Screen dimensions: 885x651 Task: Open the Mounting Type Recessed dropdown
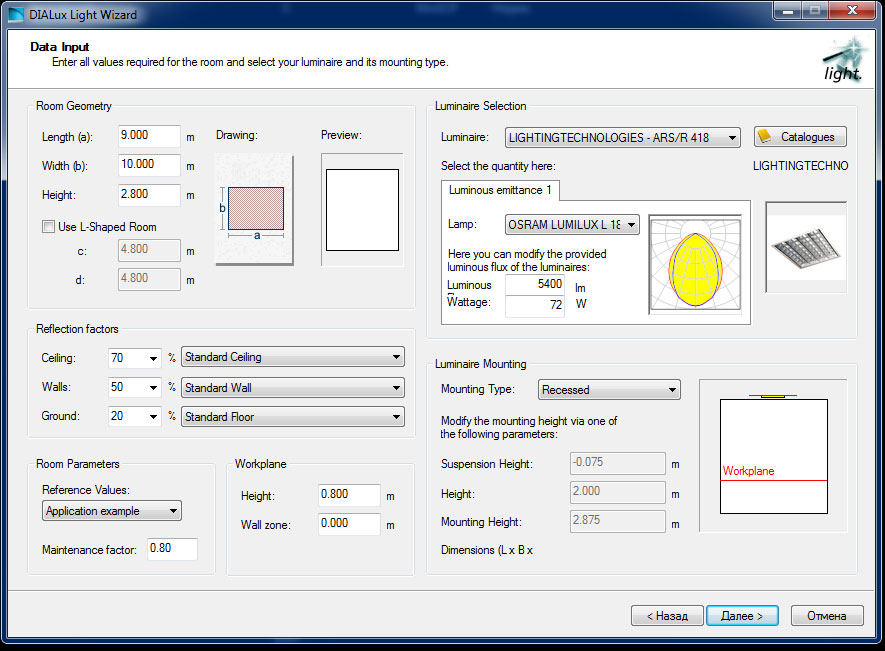click(609, 390)
